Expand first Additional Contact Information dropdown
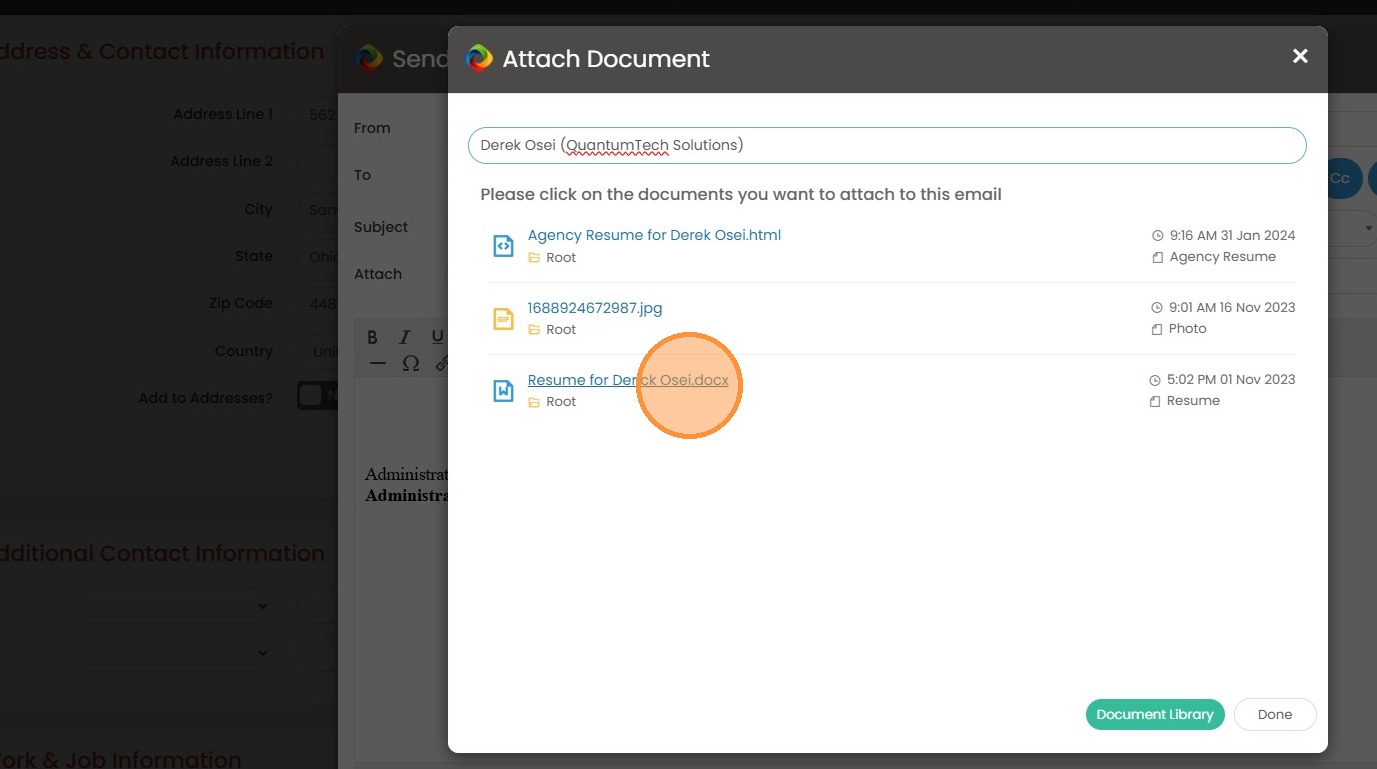Viewport: 1377px width, 769px height. (x=170, y=606)
